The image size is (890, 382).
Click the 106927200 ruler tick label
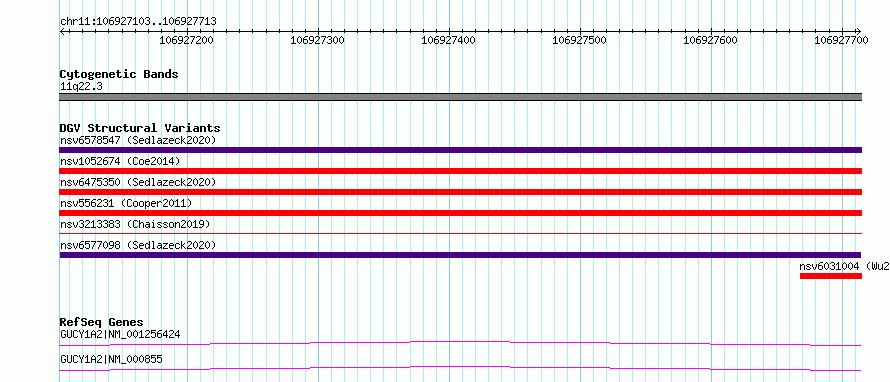(187, 40)
